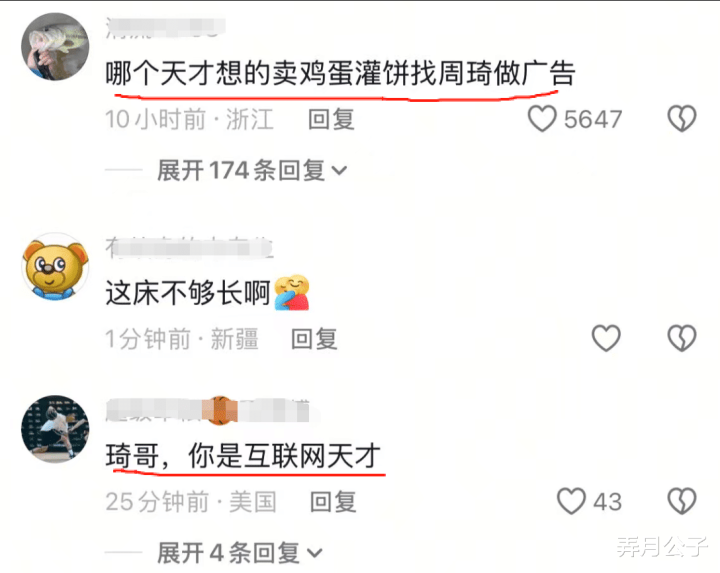This screenshot has height=573, width=720.
Task: Click the chevron next to 174条回复
Action: (339, 171)
